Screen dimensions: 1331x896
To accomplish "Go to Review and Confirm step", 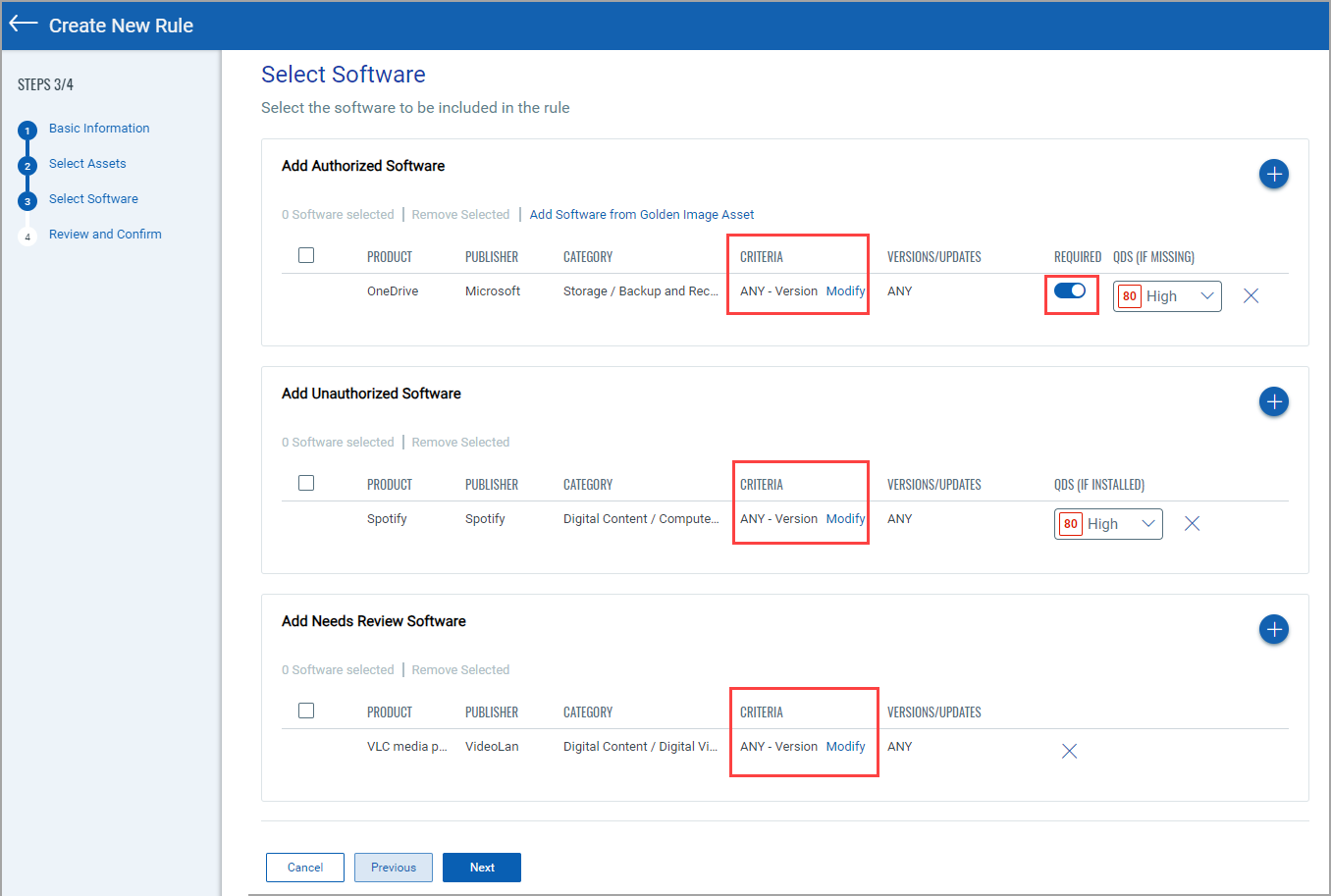I will 105,234.
